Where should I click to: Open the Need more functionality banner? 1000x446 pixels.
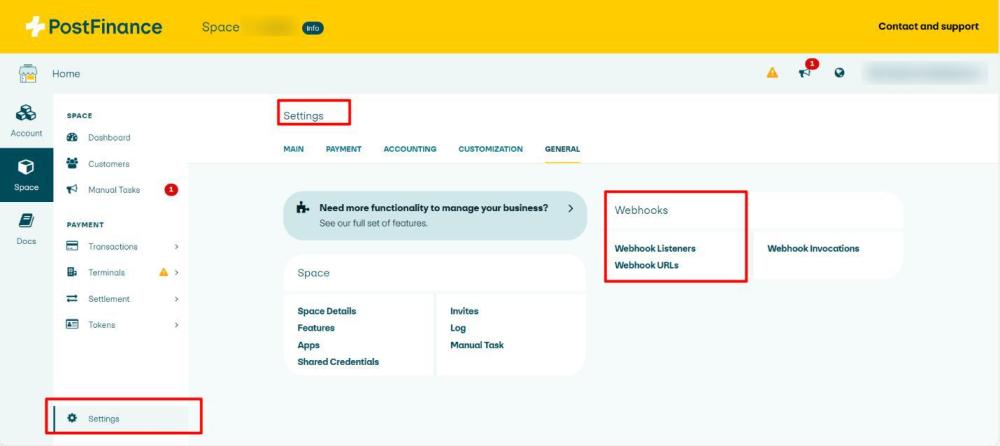click(435, 215)
